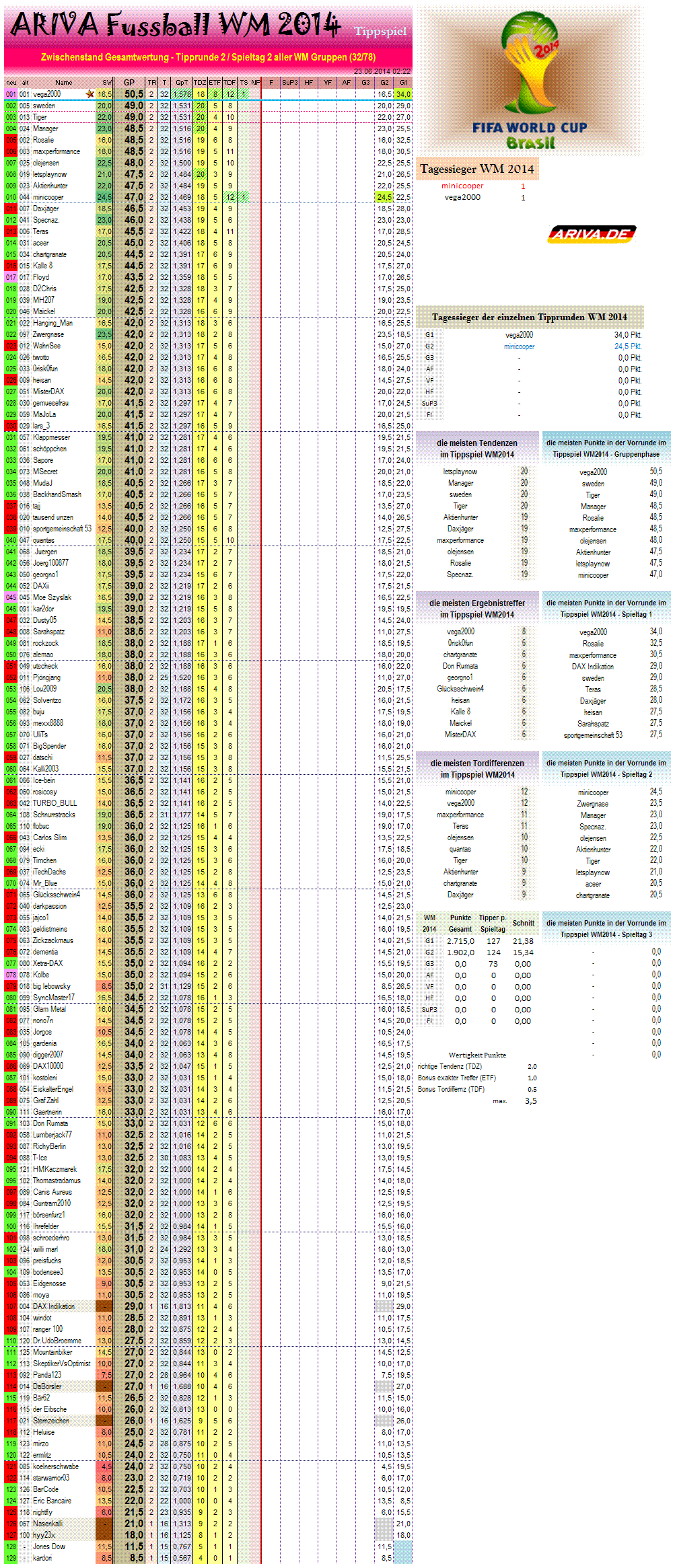Click the name 'kardori' in the ranking

pyautogui.click(x=42, y=1558)
